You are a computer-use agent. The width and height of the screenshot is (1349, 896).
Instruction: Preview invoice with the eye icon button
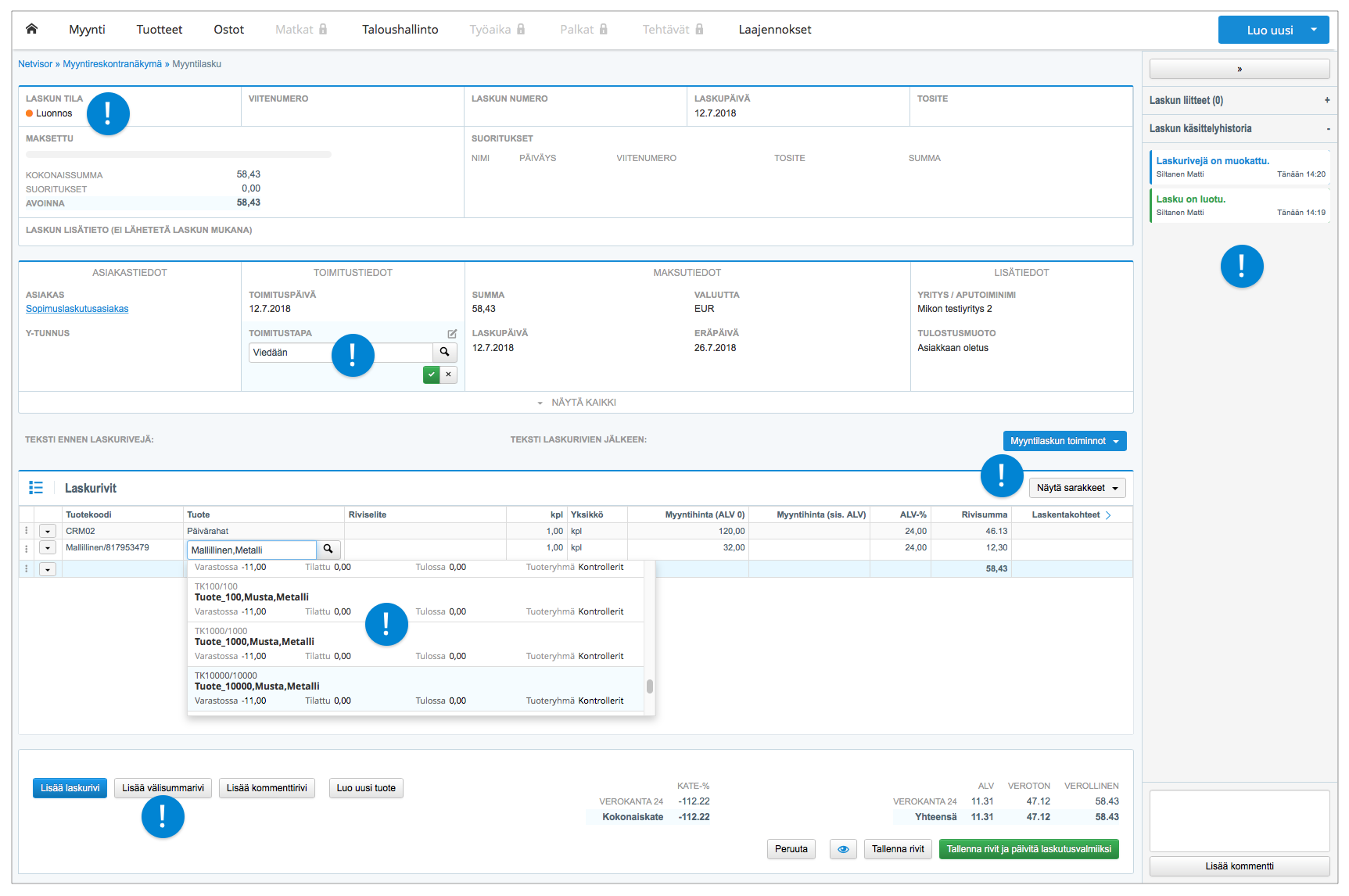(843, 849)
